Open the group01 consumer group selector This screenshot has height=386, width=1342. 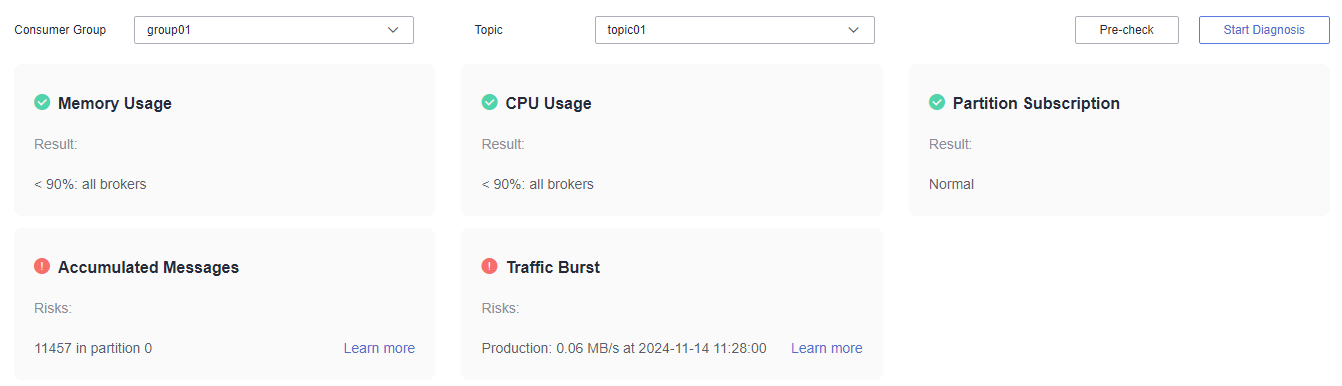[x=274, y=30]
